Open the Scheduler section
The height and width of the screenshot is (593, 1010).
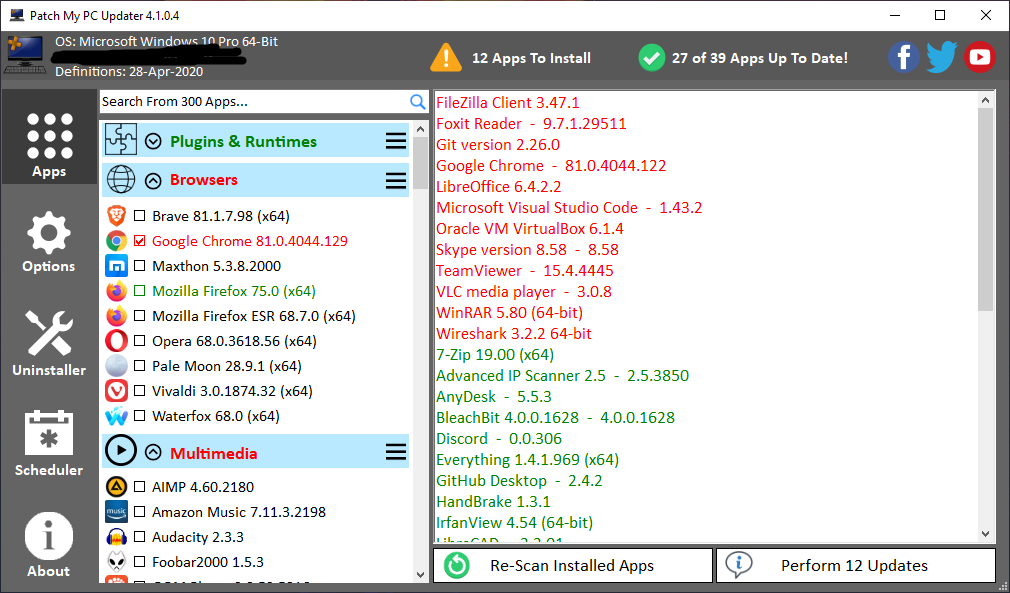pos(49,443)
